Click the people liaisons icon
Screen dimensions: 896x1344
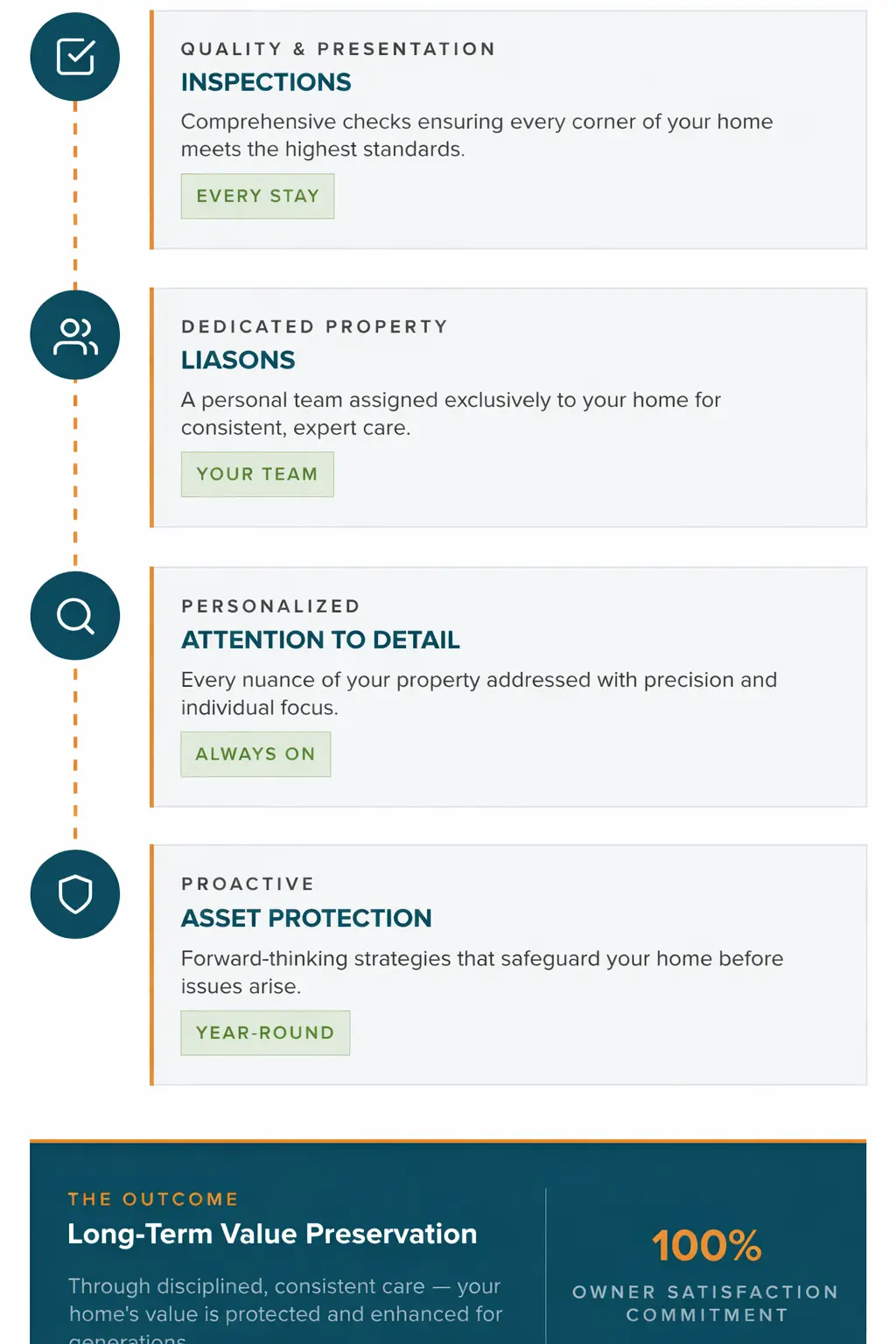75,336
